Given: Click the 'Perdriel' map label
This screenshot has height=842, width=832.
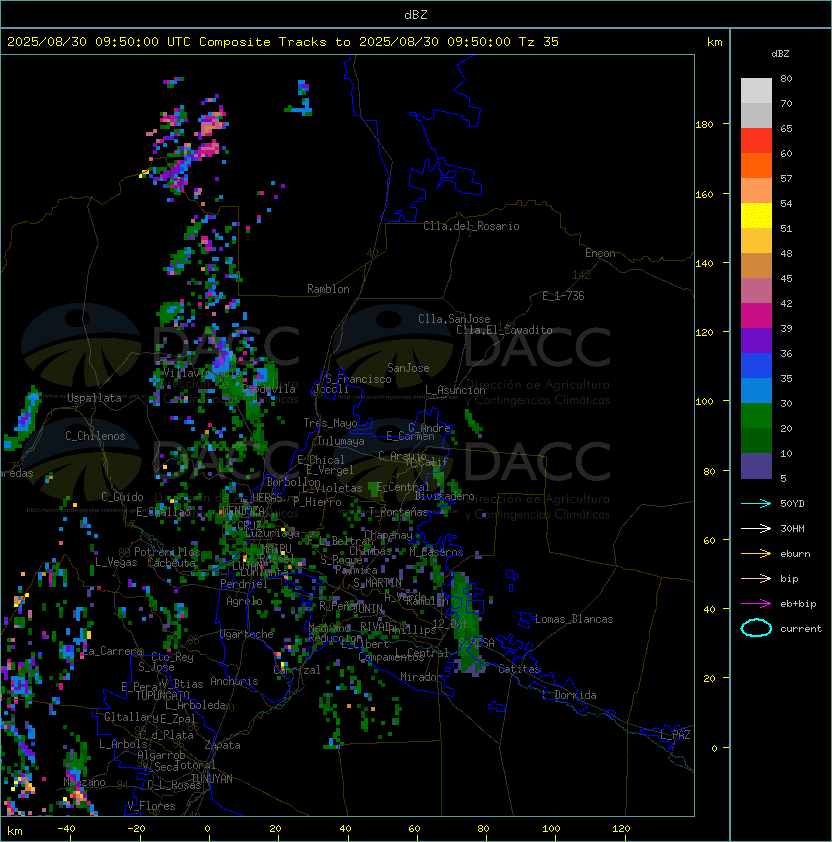Looking at the screenshot, I should (243, 584).
